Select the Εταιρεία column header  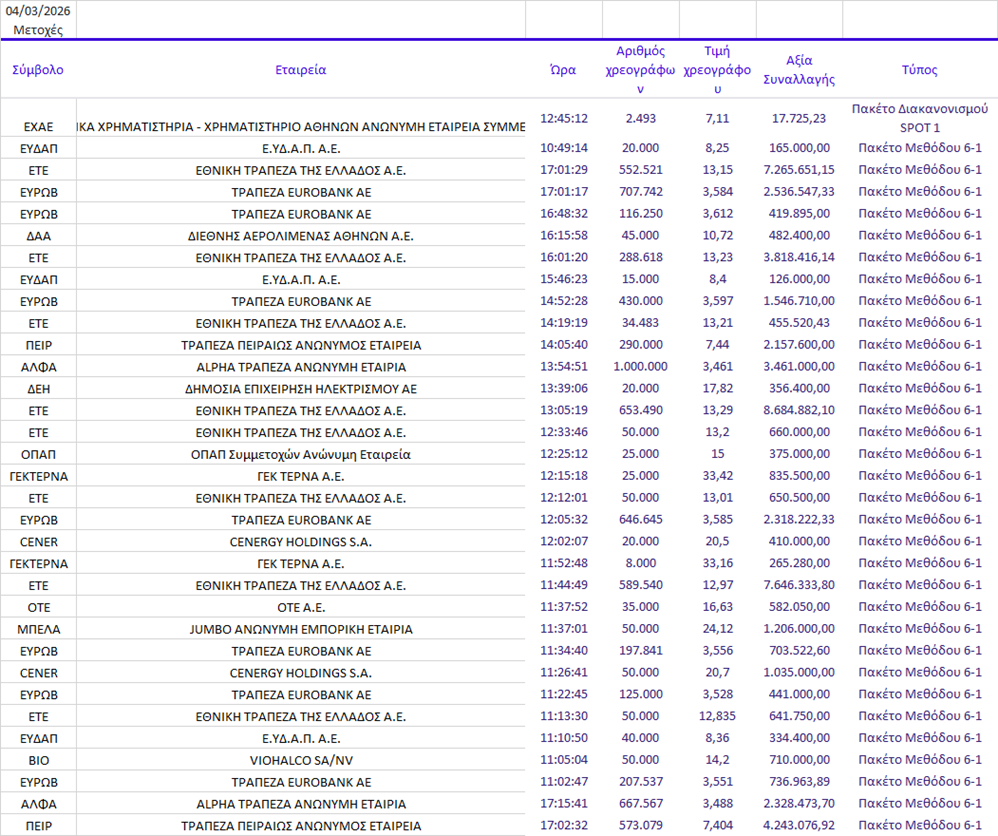(x=300, y=70)
